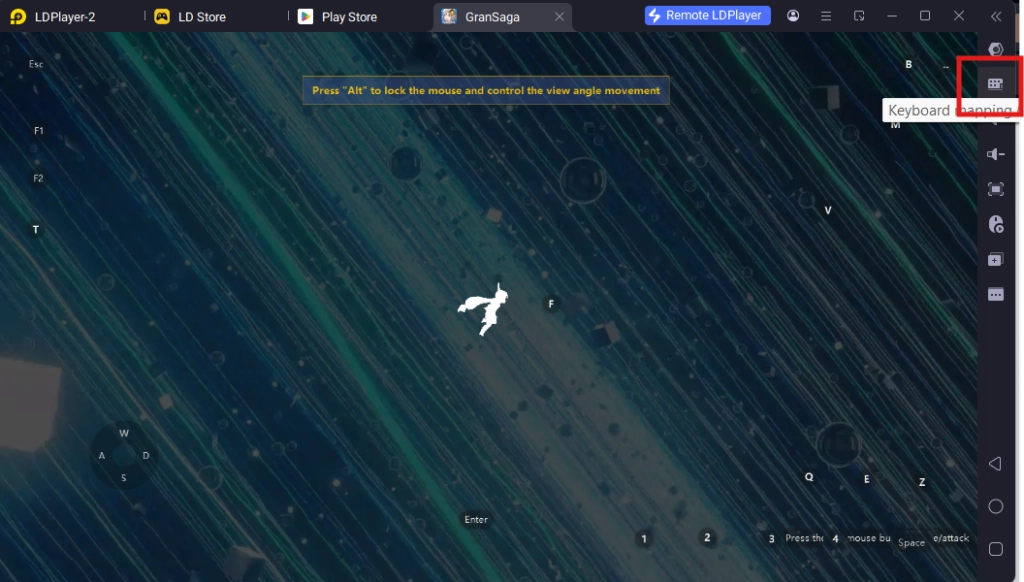Switch to the Play Store tab

click(338, 17)
